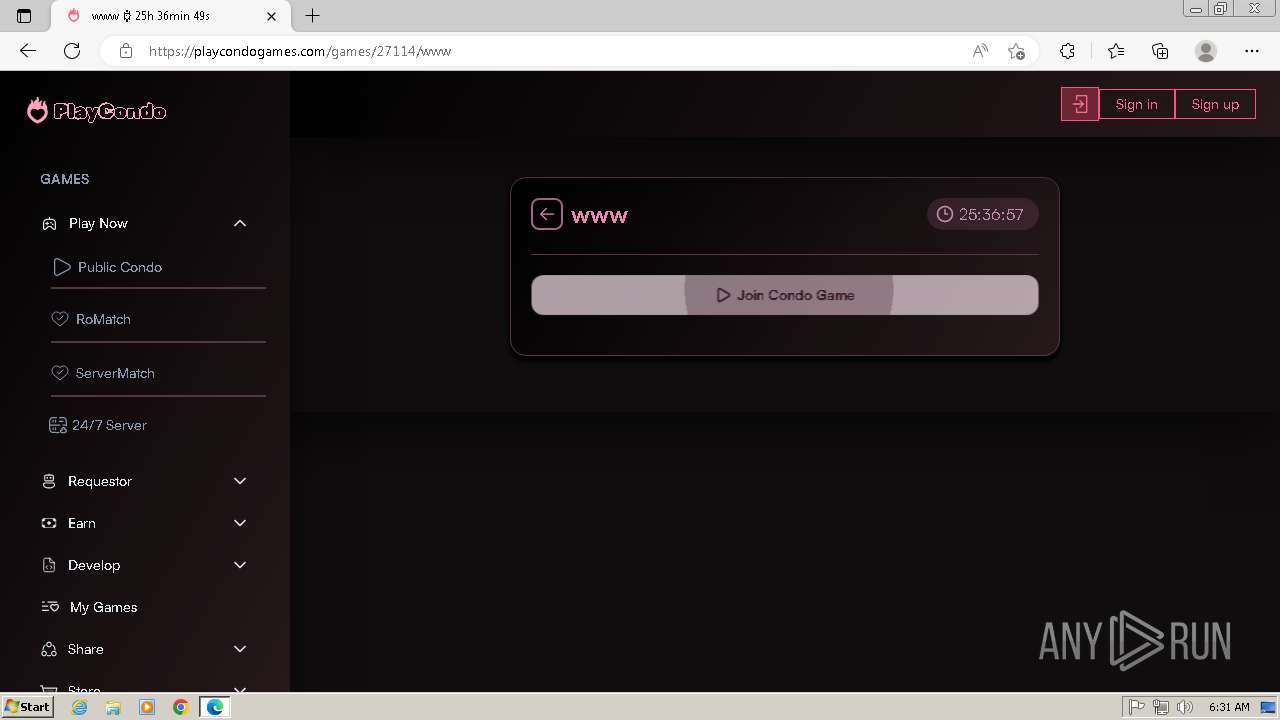Image resolution: width=1280 pixels, height=720 pixels.
Task: Collapse the Play Now section
Action: (240, 223)
